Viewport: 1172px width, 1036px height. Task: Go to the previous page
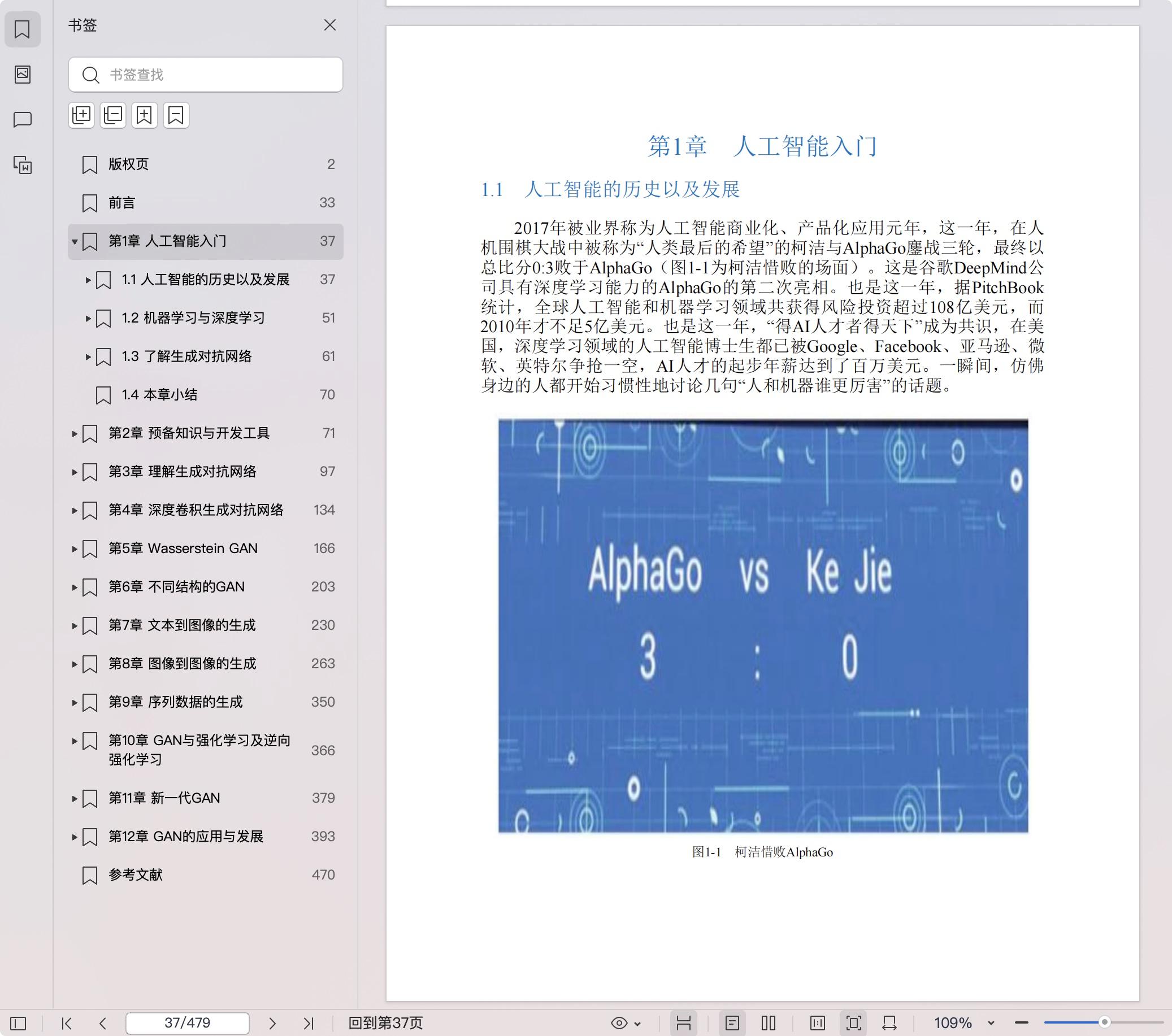(x=103, y=1023)
